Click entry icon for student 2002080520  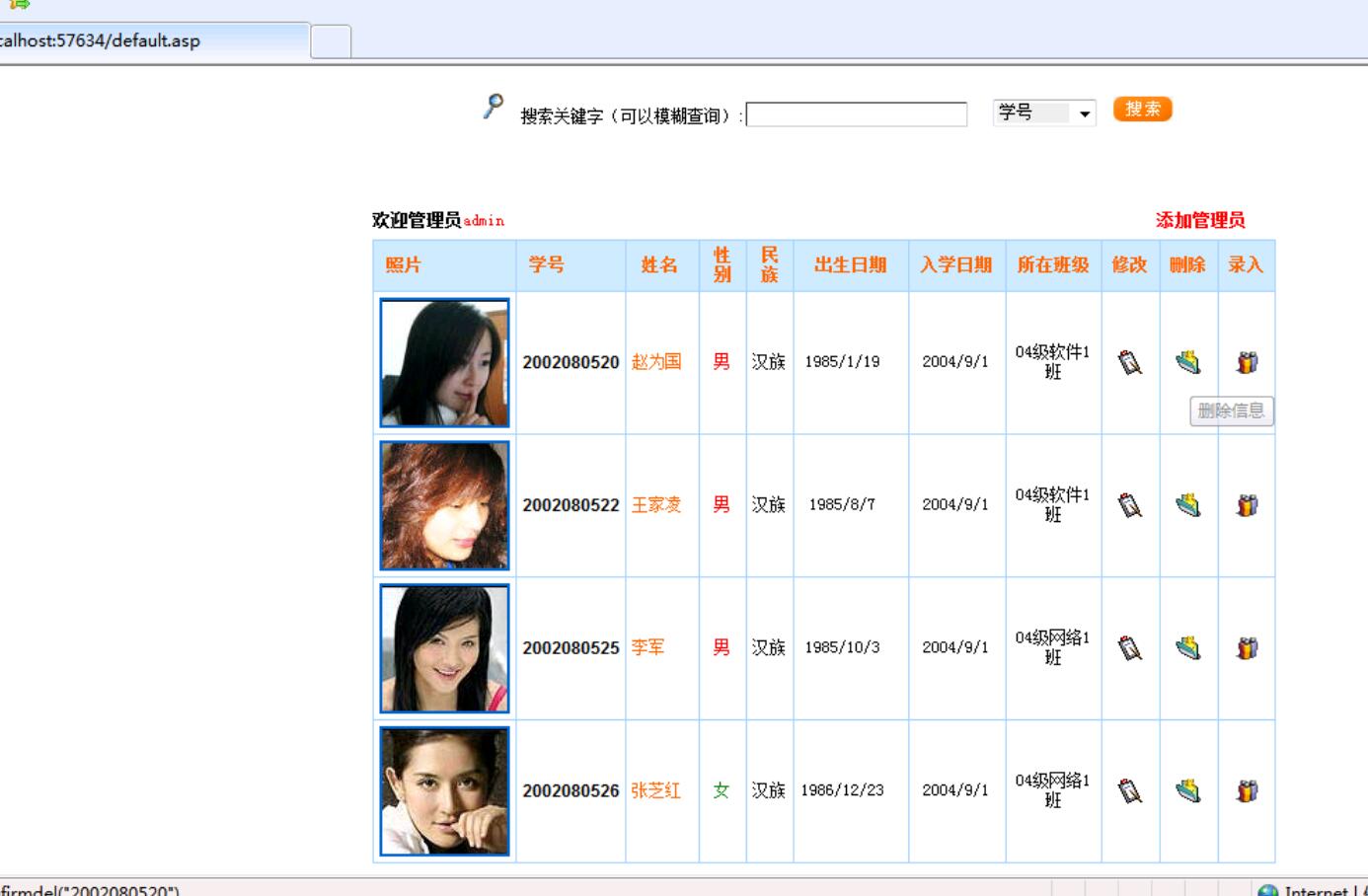point(1247,363)
